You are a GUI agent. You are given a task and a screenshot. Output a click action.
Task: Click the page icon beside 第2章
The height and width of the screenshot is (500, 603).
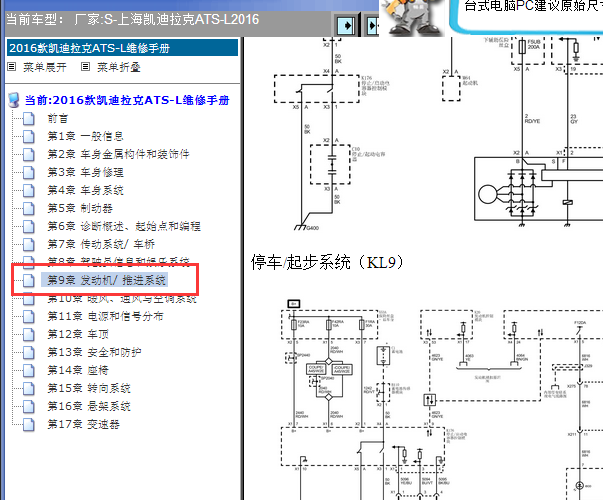[28, 155]
